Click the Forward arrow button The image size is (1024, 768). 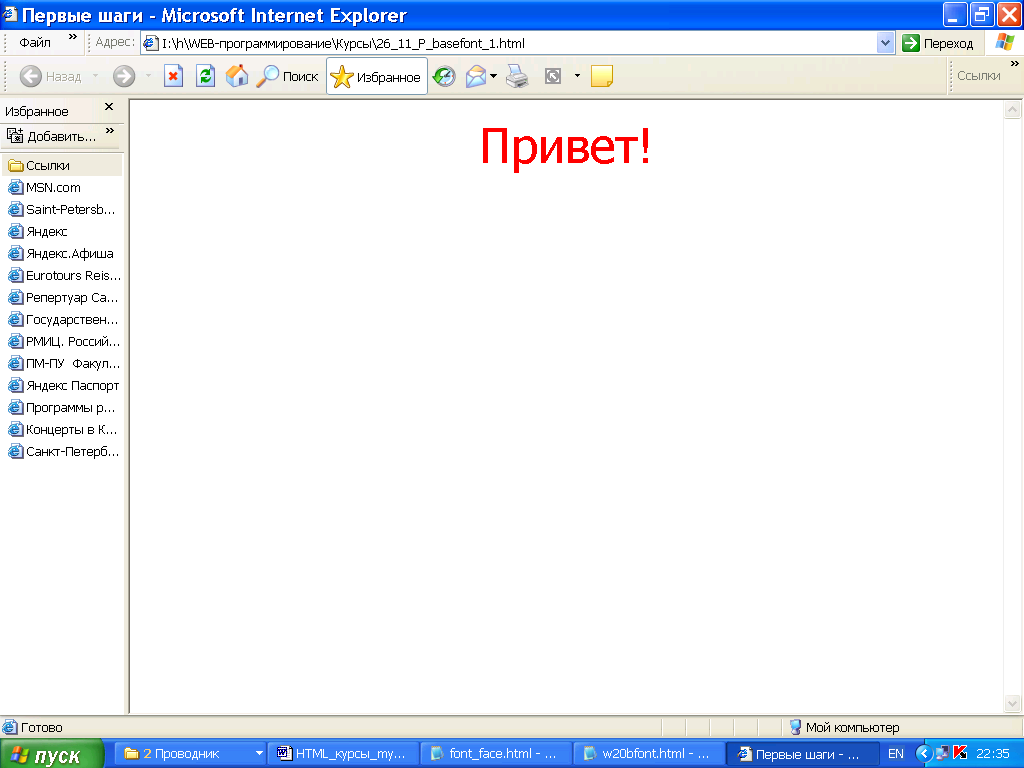pos(123,76)
